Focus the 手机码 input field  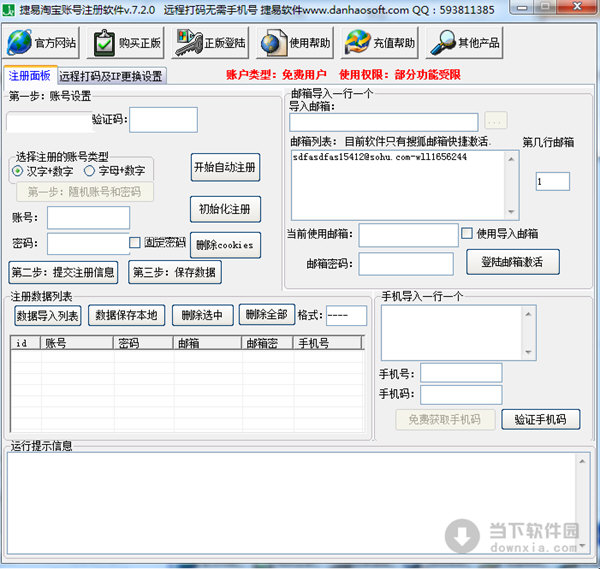click(461, 395)
